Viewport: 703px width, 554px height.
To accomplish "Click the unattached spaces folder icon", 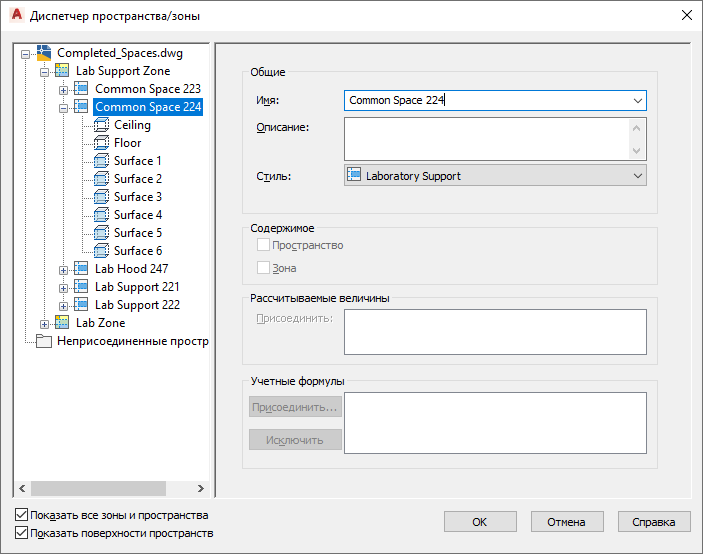I will (x=43, y=341).
